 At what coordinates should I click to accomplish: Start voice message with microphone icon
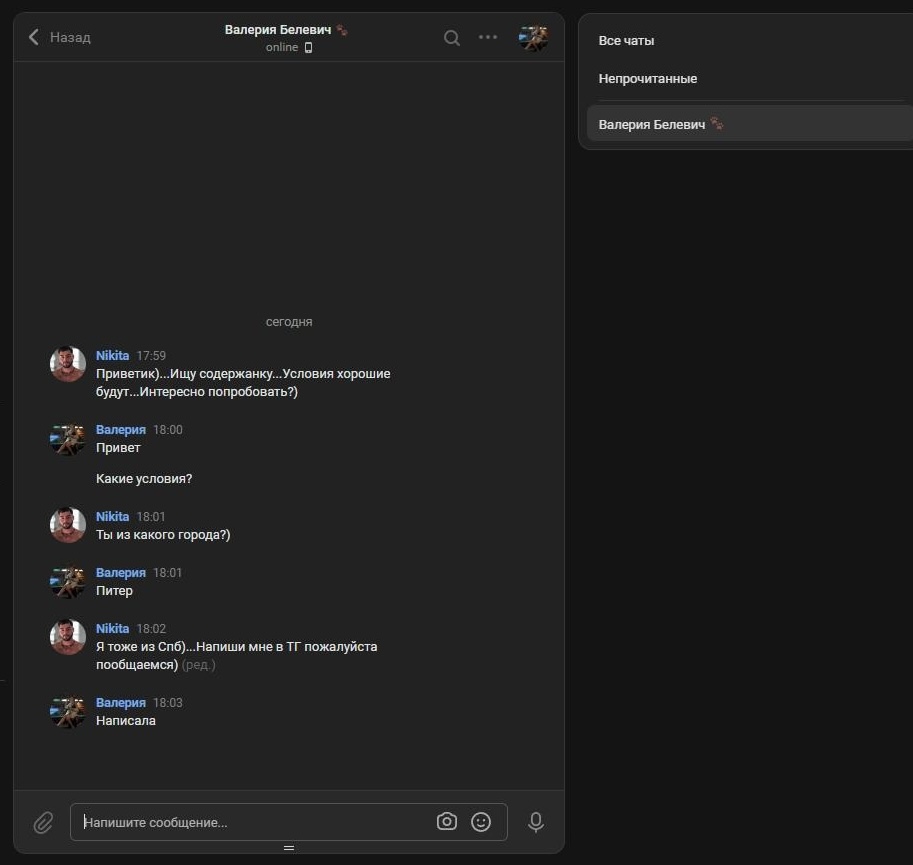tap(536, 822)
